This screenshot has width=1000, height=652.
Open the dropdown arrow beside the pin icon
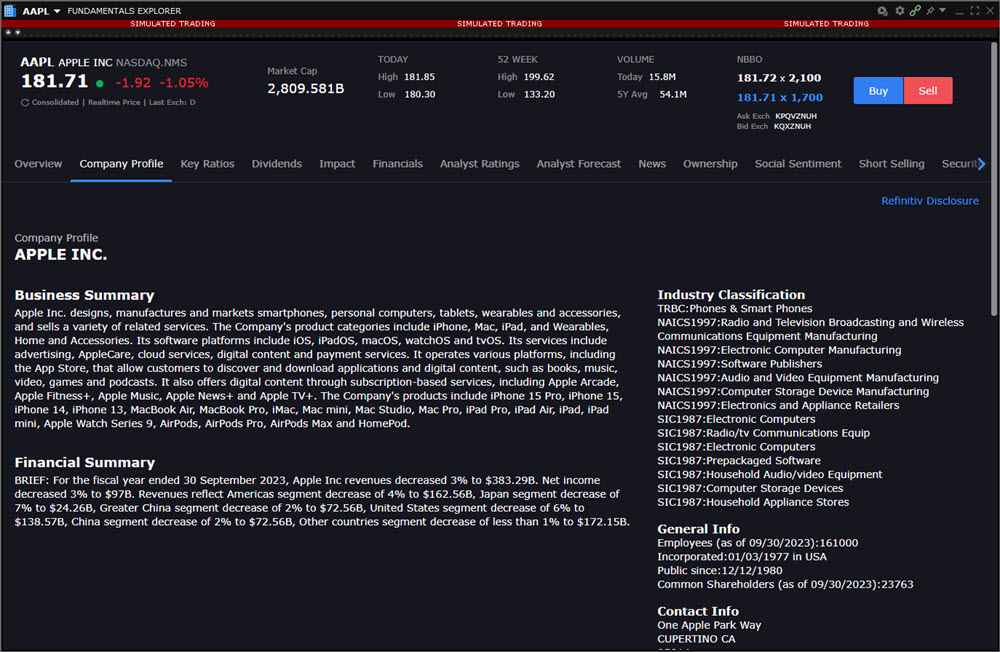coord(942,10)
